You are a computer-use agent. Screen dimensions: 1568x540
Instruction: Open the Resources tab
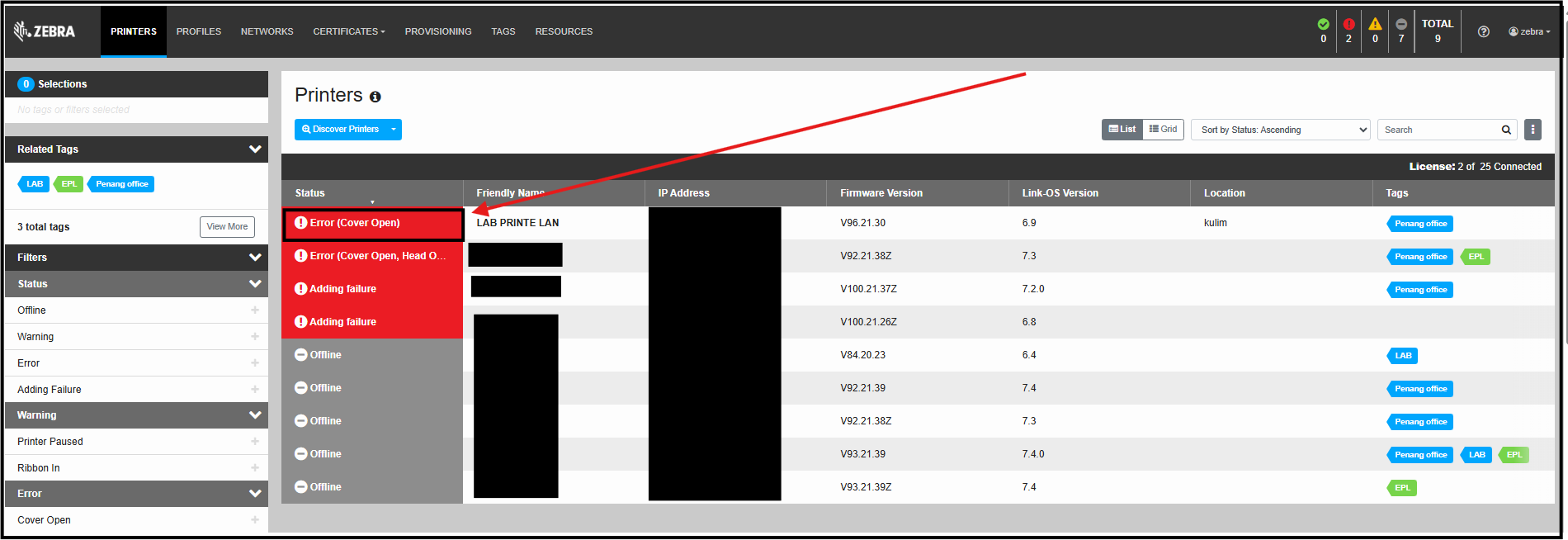click(564, 31)
